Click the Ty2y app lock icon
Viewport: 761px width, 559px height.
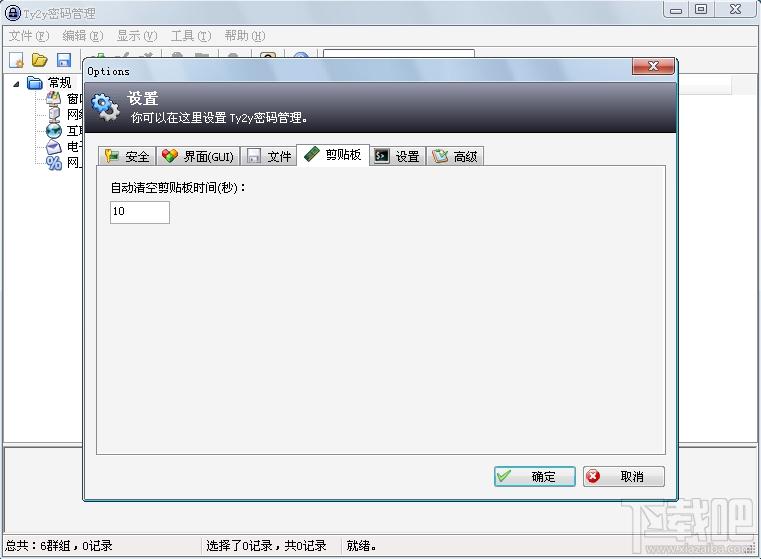pyautogui.click(x=13, y=13)
